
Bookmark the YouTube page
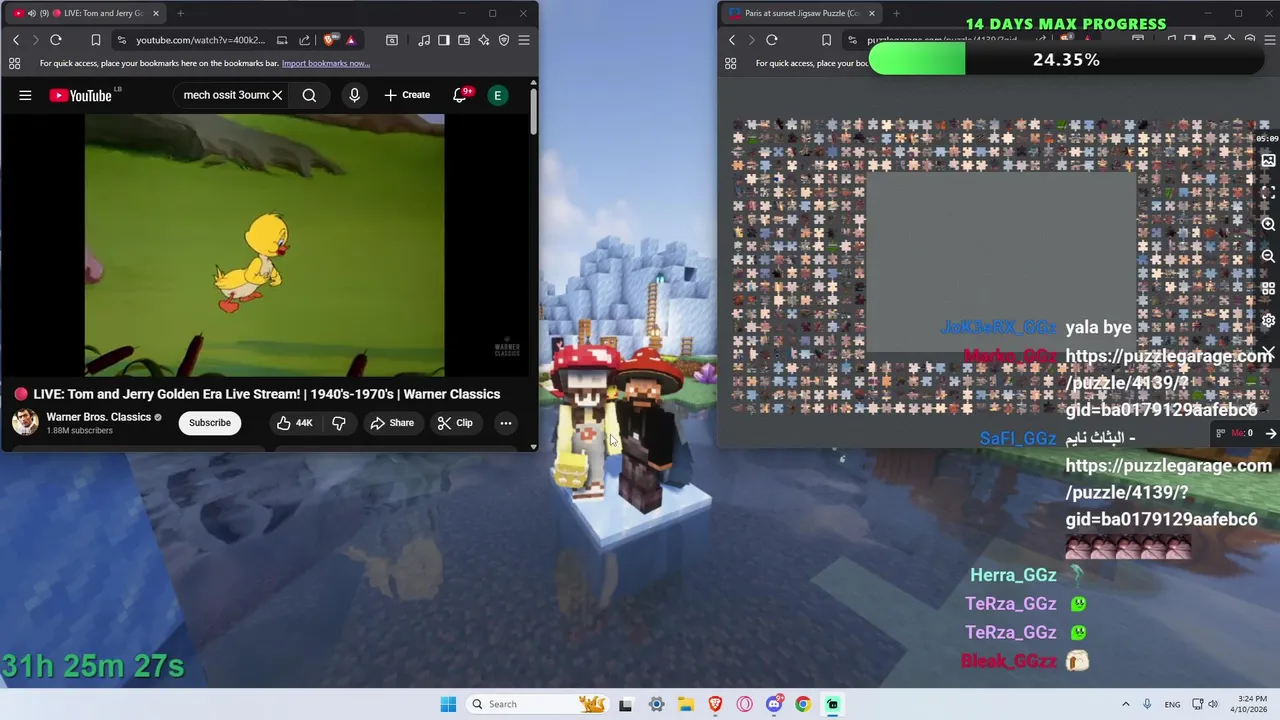coord(96,40)
